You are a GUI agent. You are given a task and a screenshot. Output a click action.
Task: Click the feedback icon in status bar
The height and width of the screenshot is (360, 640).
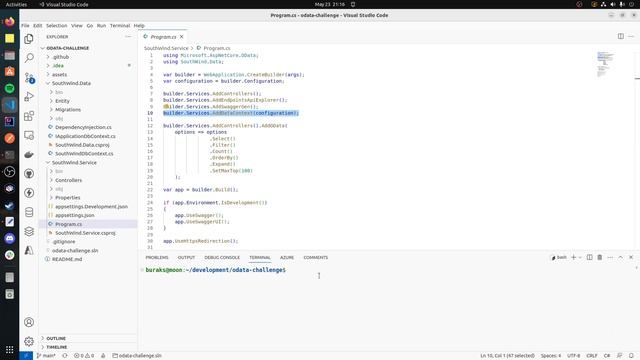pos(620,356)
